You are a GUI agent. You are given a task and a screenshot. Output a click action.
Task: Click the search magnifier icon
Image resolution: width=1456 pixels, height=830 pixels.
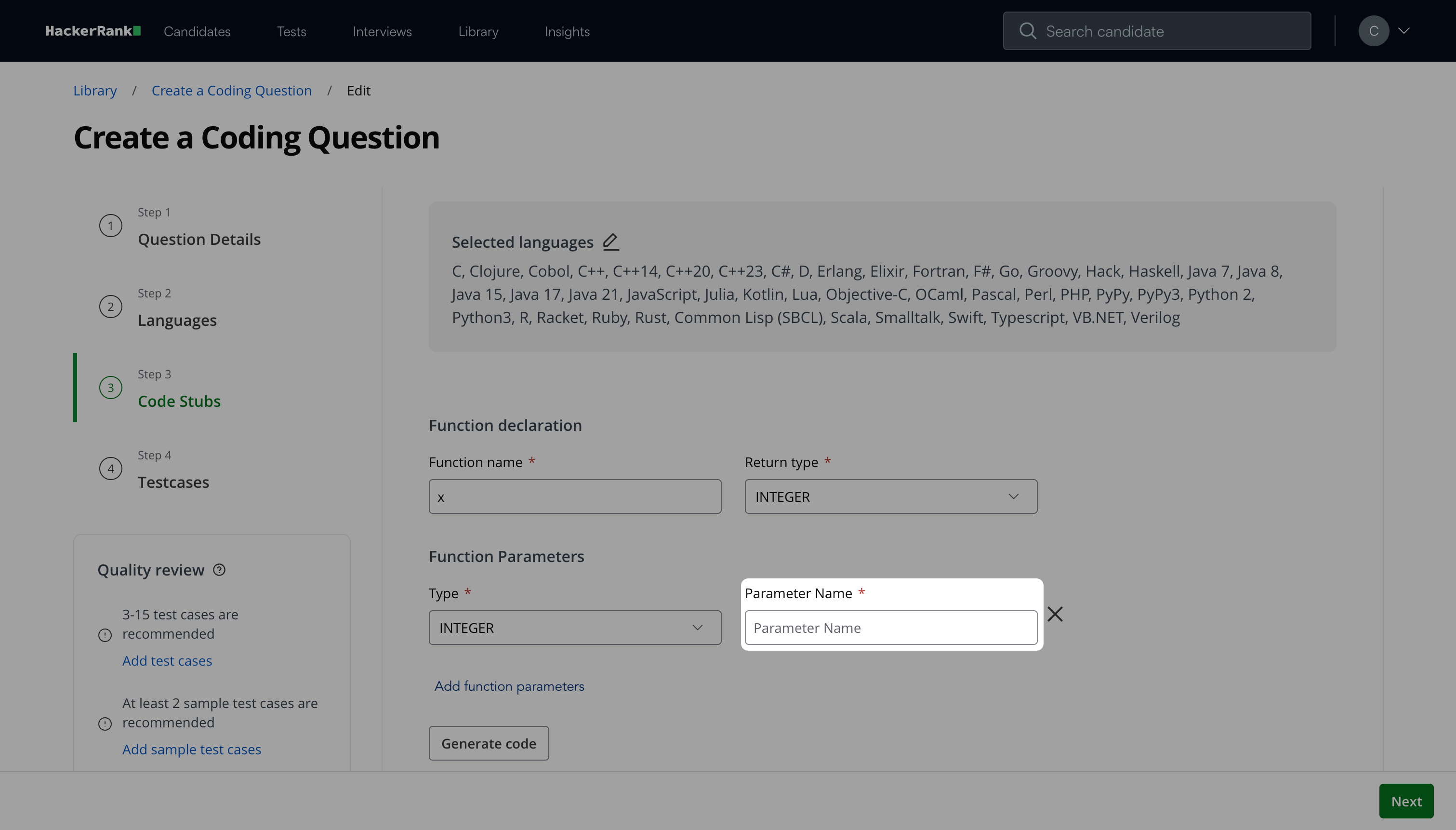pos(1027,31)
